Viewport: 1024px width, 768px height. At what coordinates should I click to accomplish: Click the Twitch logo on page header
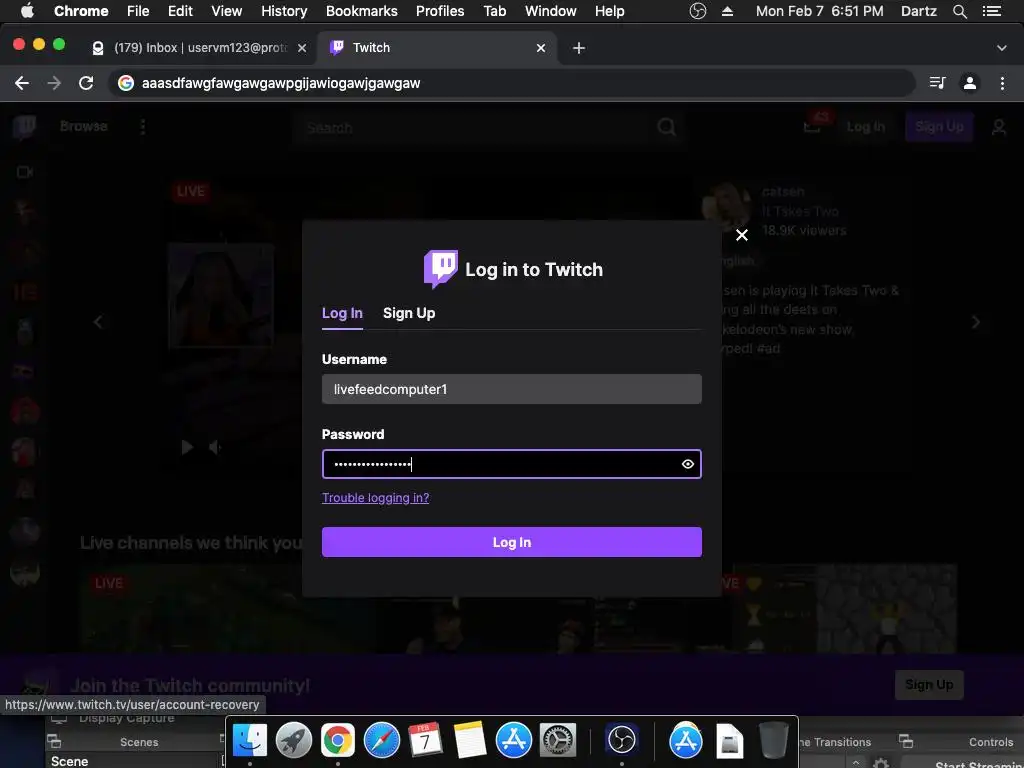(x=24, y=127)
